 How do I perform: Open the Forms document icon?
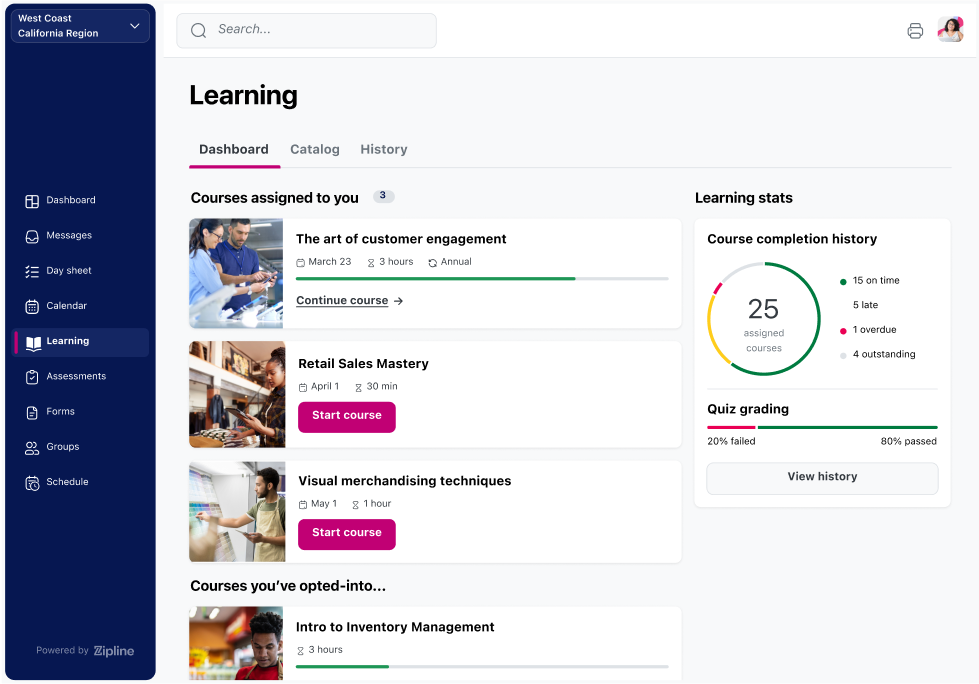tap(32, 412)
